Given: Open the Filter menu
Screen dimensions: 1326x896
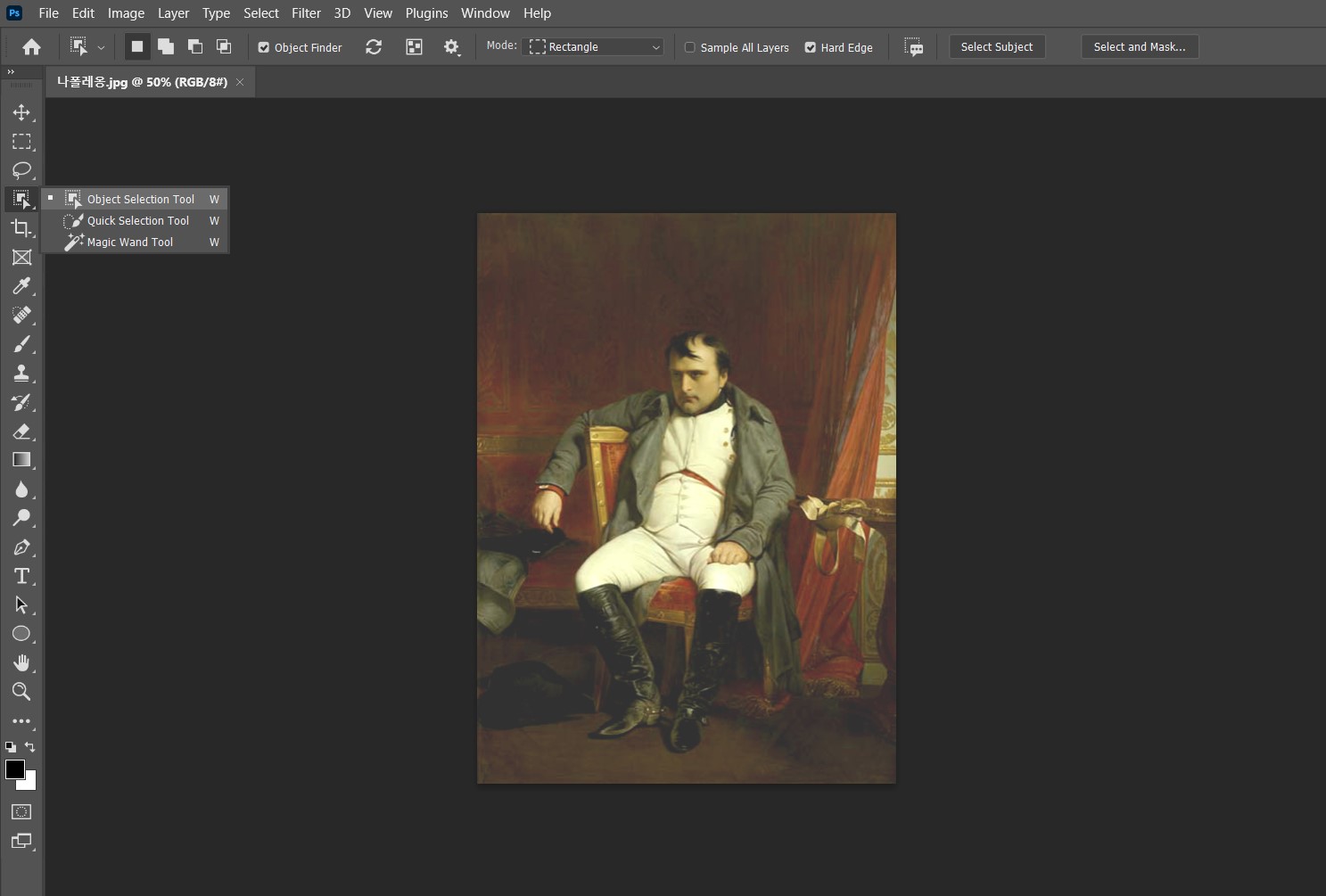Looking at the screenshot, I should click(306, 13).
